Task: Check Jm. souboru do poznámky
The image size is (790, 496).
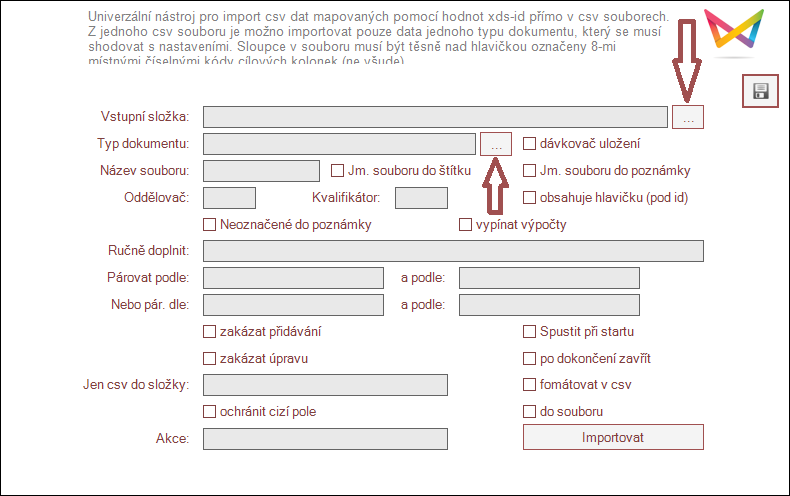Action: point(530,171)
